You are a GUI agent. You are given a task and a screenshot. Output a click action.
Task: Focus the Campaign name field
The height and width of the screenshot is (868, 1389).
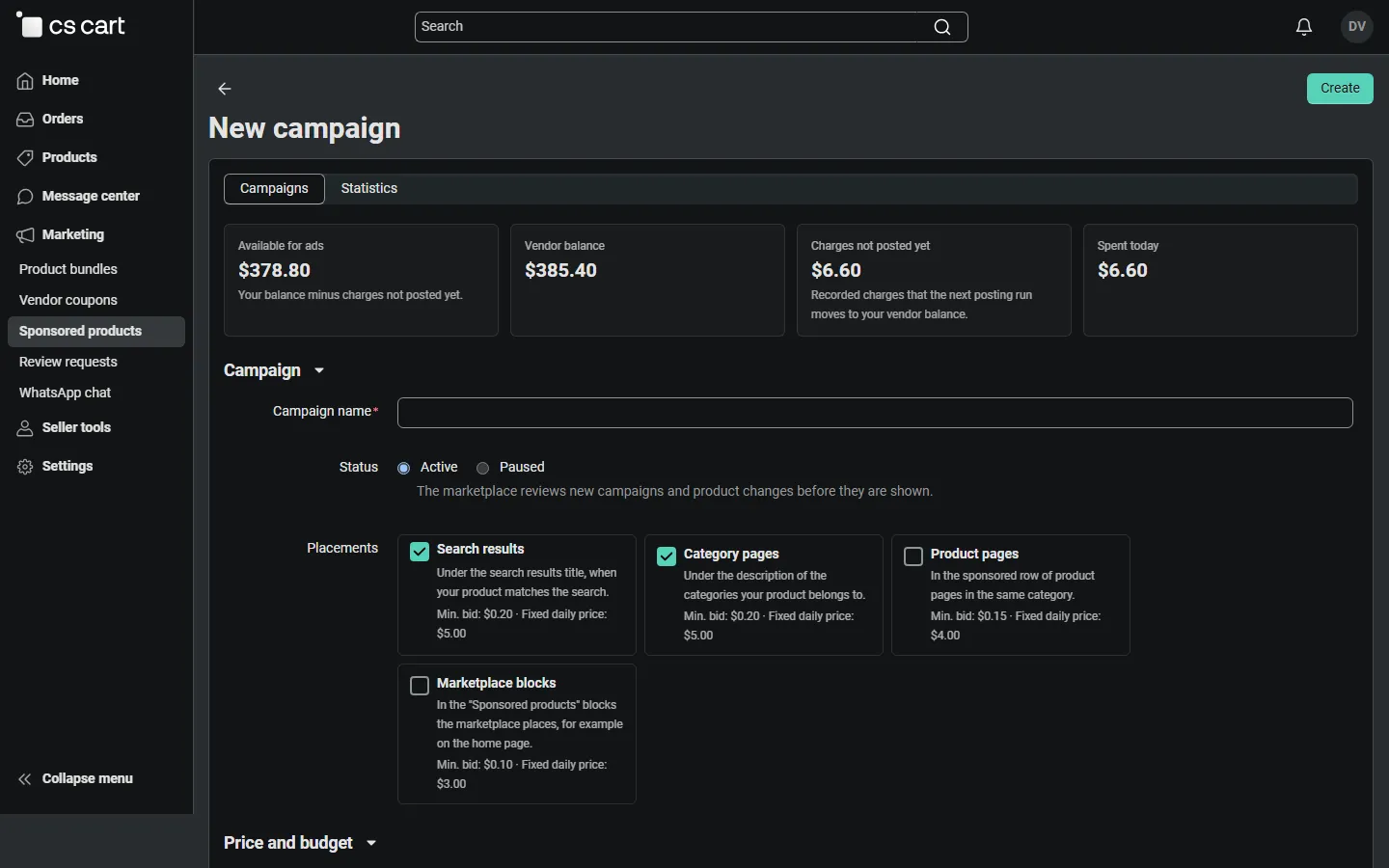[x=876, y=413]
